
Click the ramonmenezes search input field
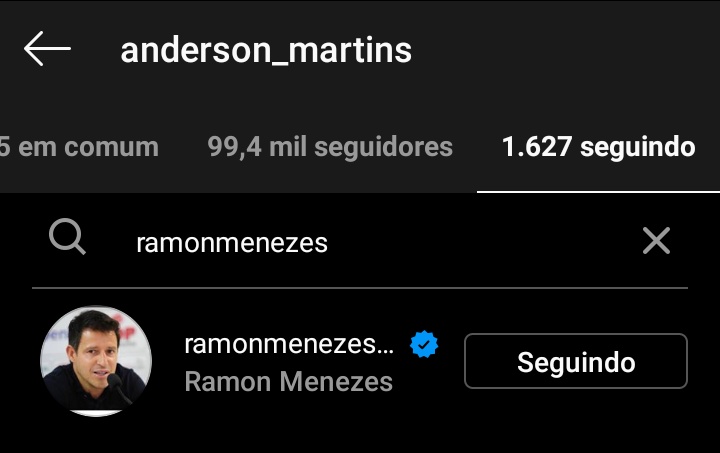tap(358, 243)
